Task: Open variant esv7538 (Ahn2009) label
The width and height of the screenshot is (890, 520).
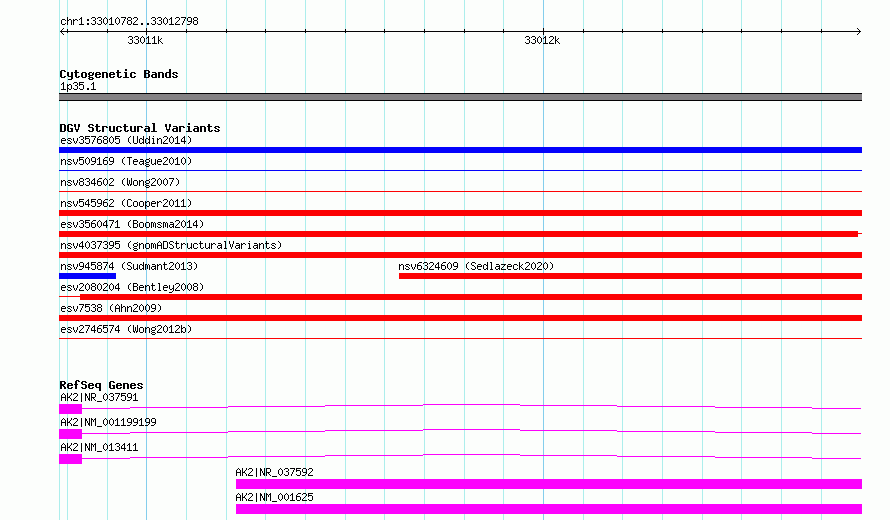Action: (x=111, y=308)
